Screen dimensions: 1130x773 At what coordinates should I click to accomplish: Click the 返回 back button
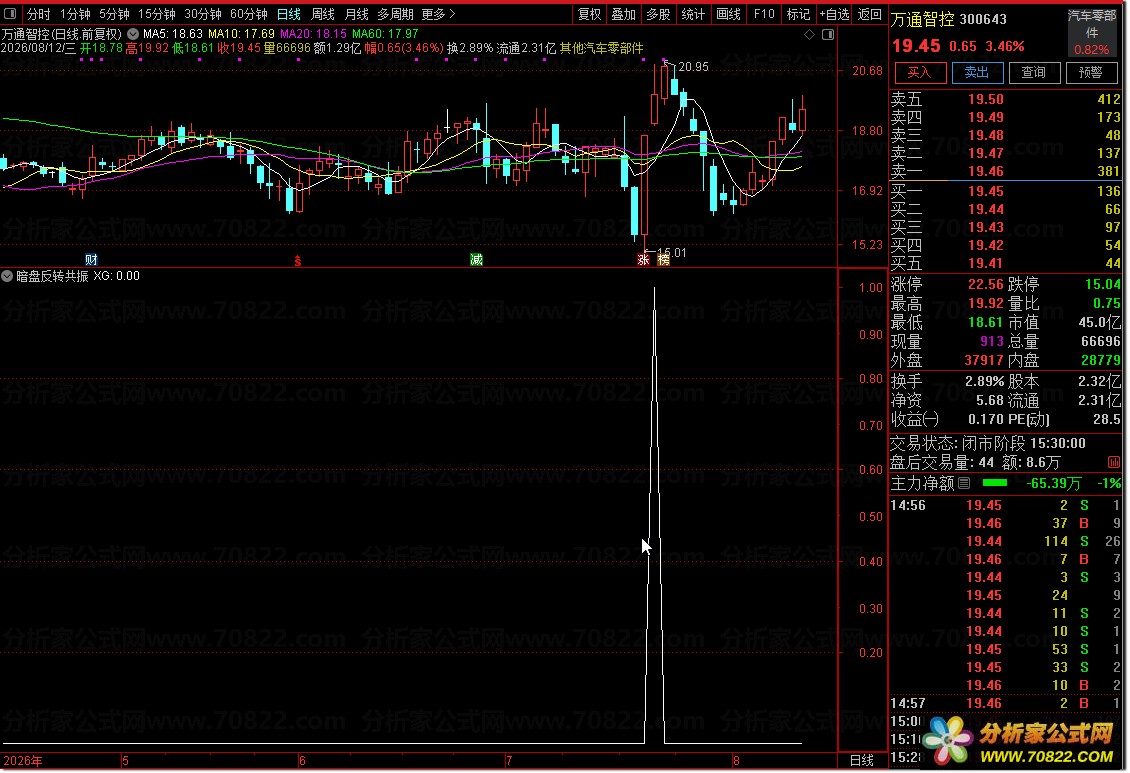pos(870,14)
